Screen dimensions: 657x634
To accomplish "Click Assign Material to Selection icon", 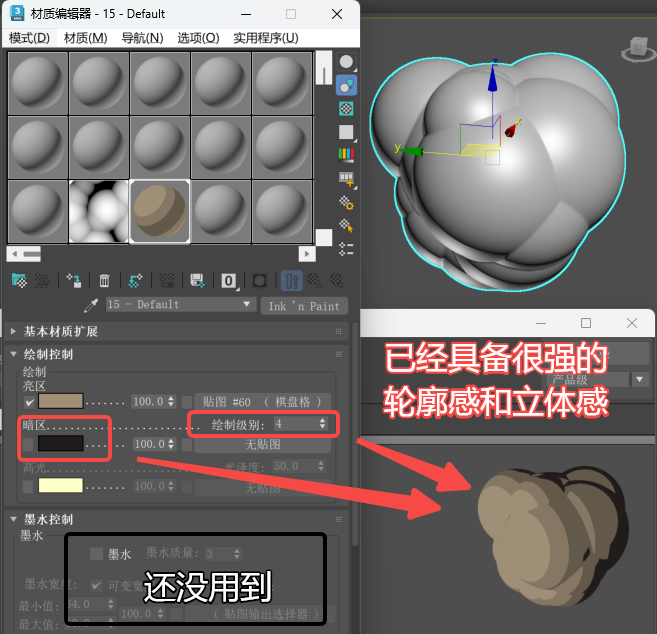I will 73,281.
